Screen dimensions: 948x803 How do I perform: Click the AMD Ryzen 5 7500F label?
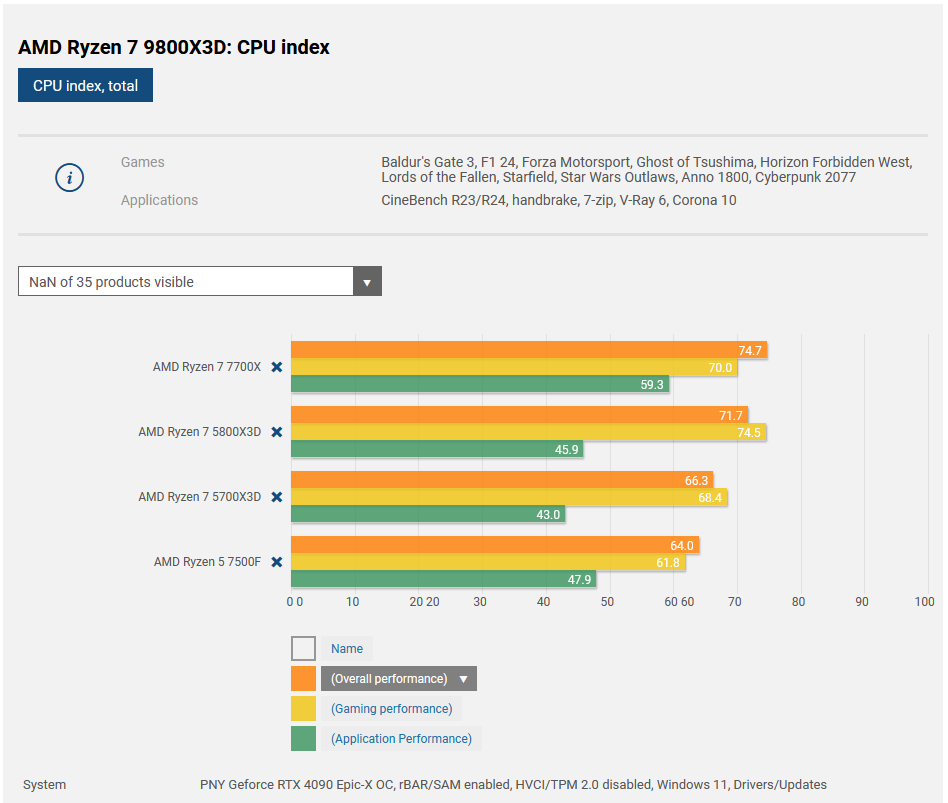click(x=207, y=562)
